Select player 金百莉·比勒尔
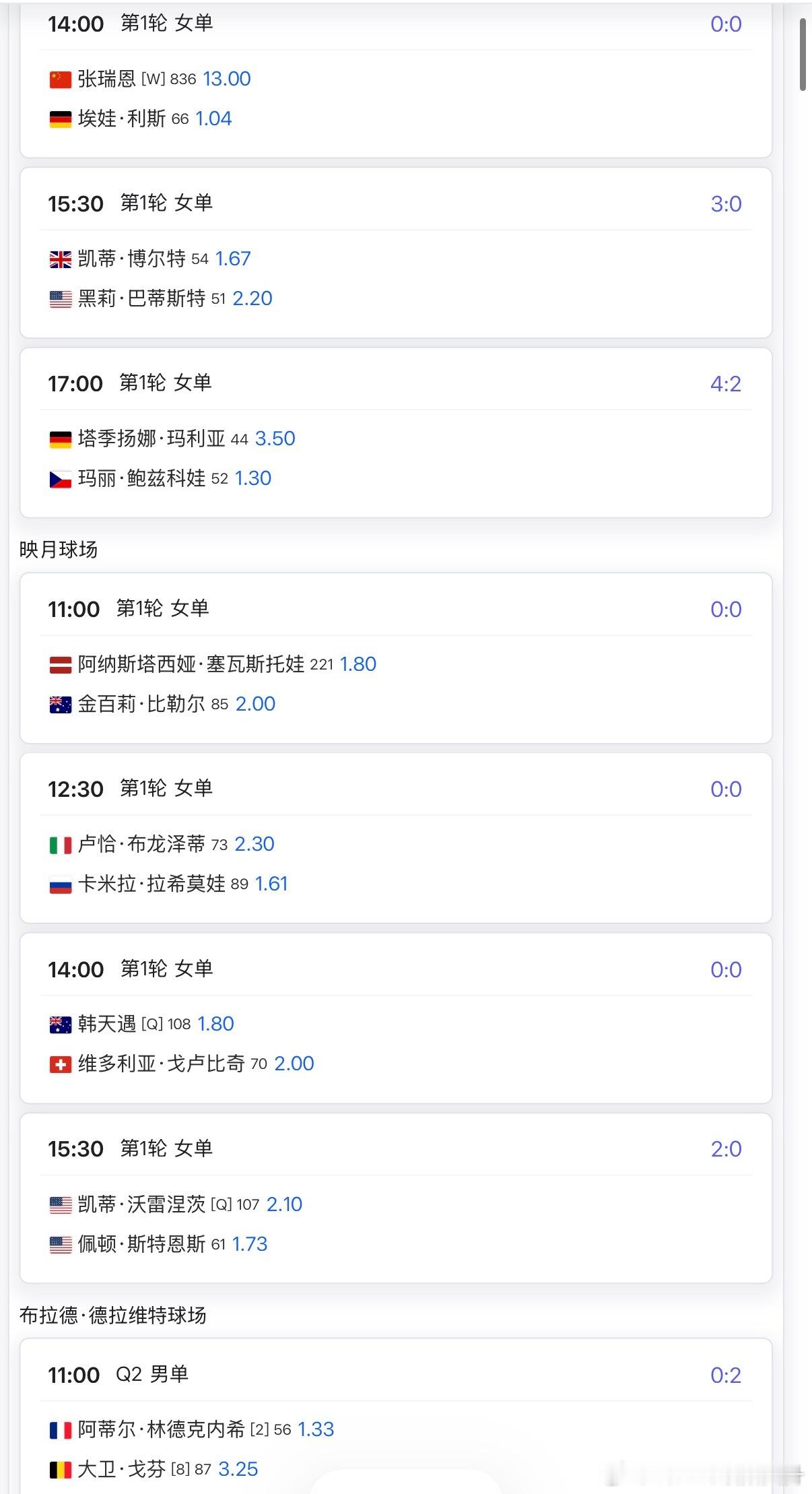812x1494 pixels. click(141, 704)
